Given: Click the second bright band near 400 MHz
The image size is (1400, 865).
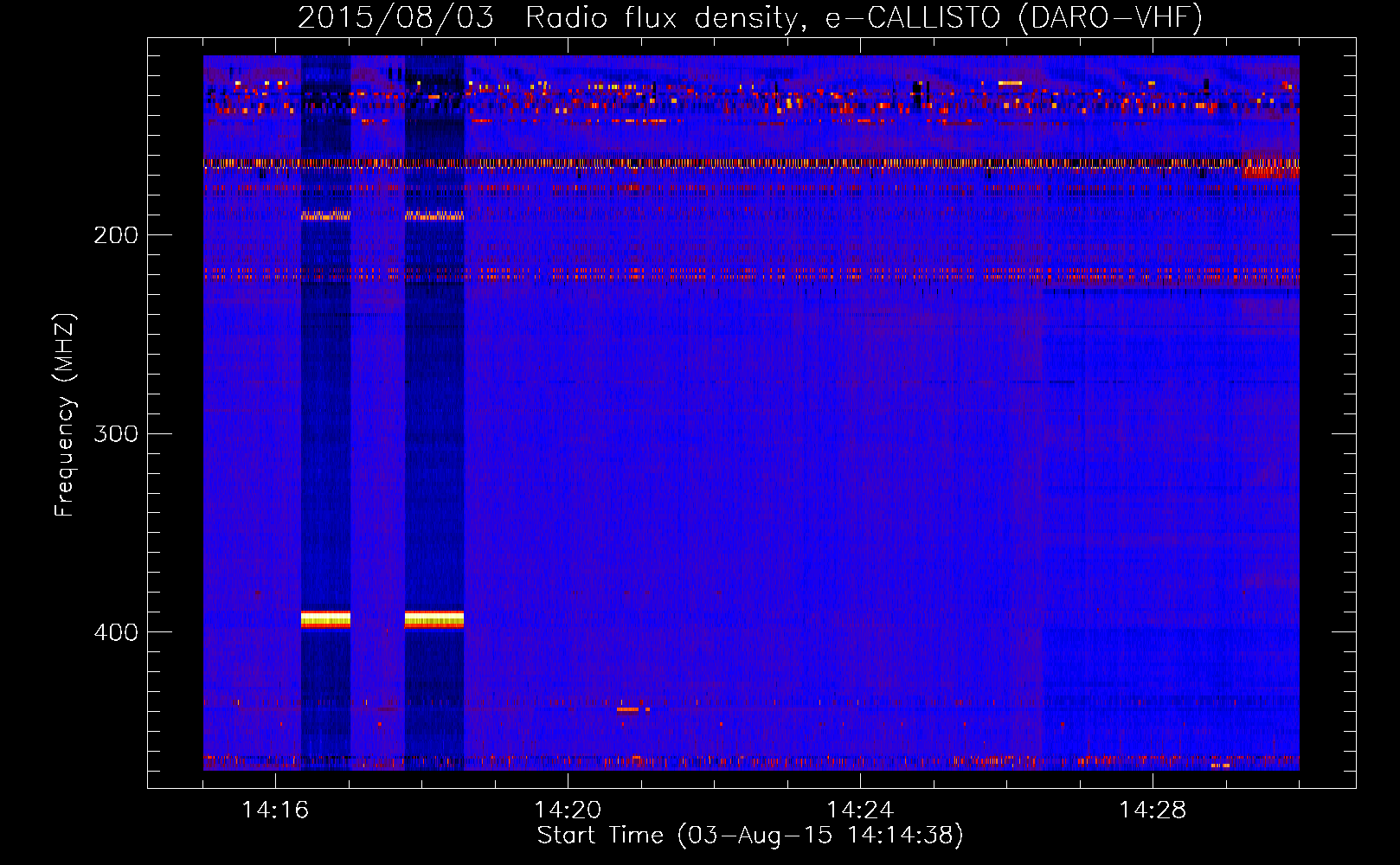Looking at the screenshot, I should tap(434, 619).
